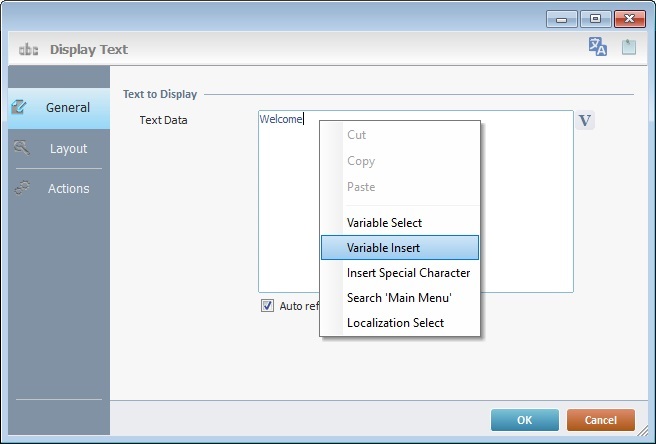Confirm dialog with the OK button
This screenshot has width=656, height=444.
point(525,420)
